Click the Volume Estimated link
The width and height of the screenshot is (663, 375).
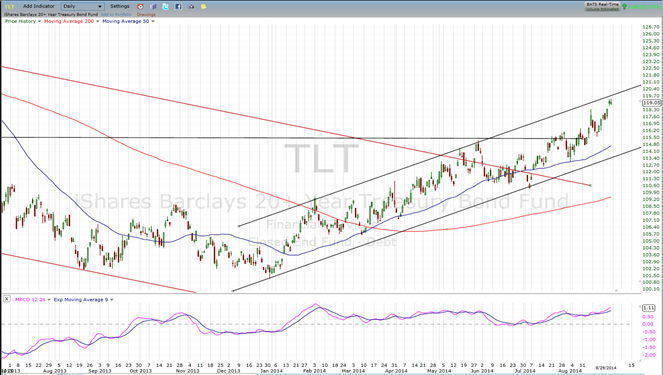603,9
